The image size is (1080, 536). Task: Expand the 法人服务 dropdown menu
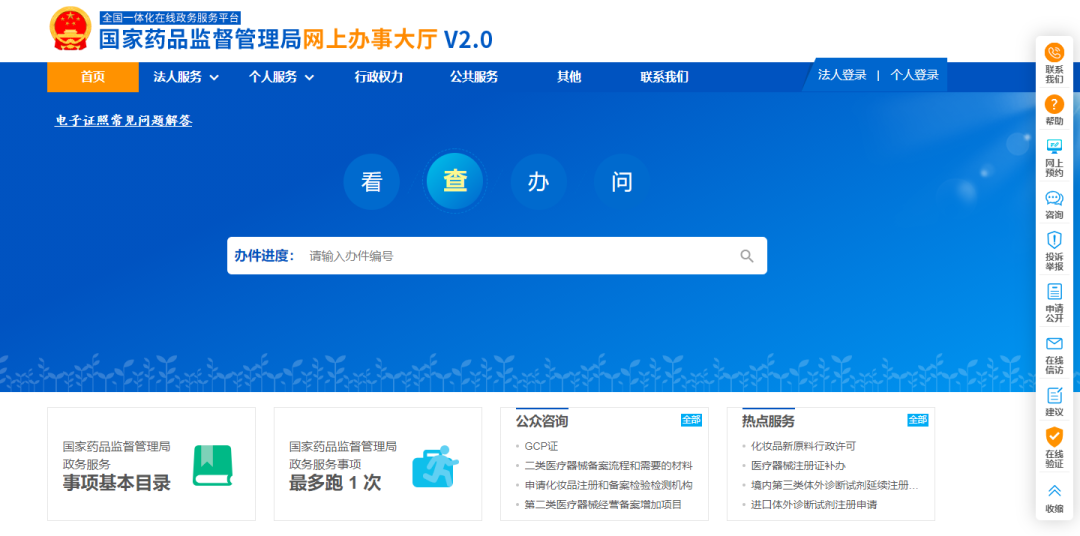186,77
